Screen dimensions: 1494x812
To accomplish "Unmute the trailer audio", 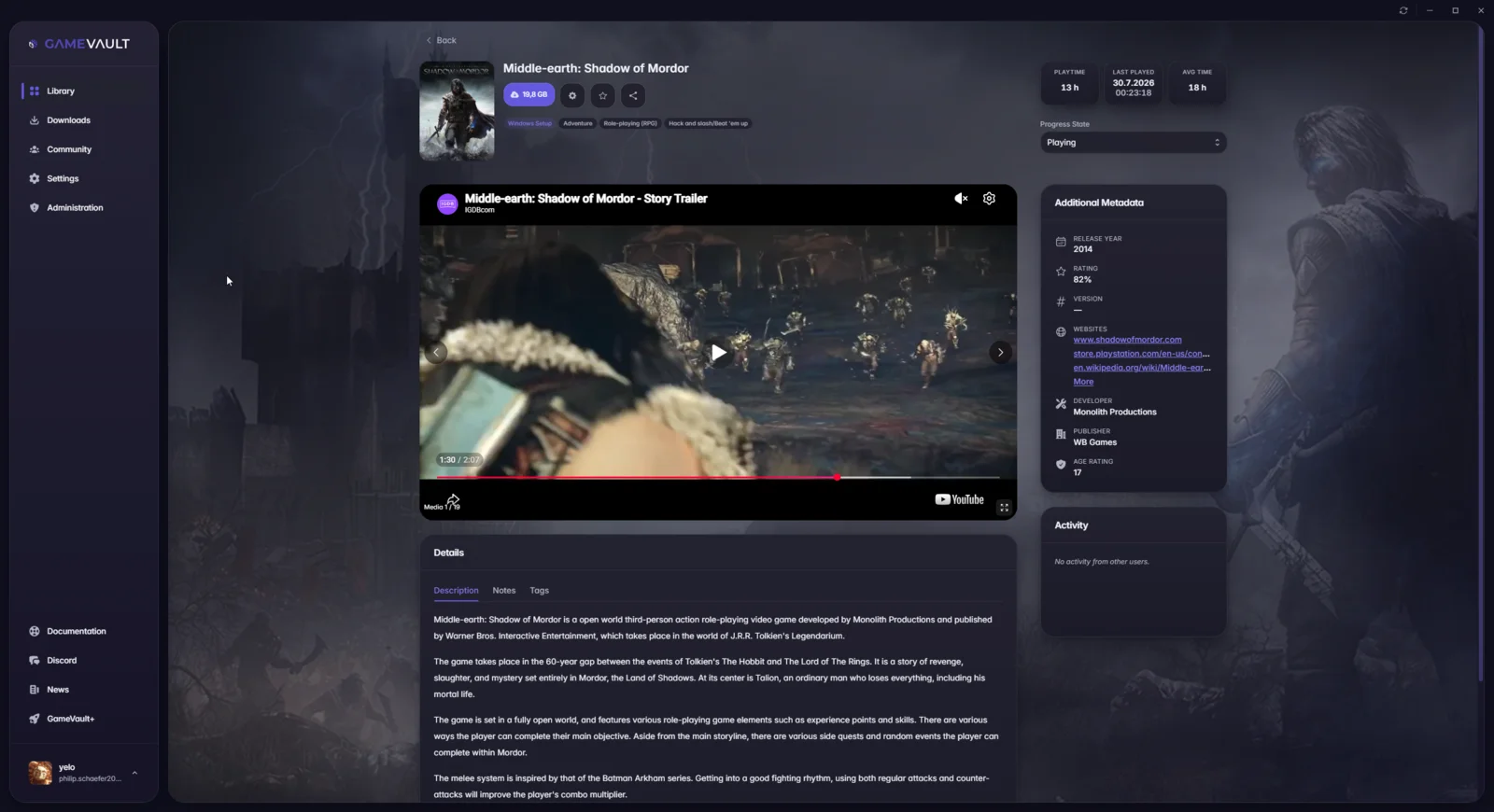I will [960, 198].
